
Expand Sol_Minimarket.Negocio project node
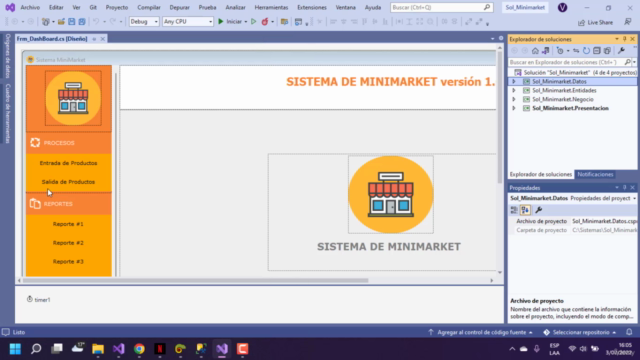(x=514, y=100)
